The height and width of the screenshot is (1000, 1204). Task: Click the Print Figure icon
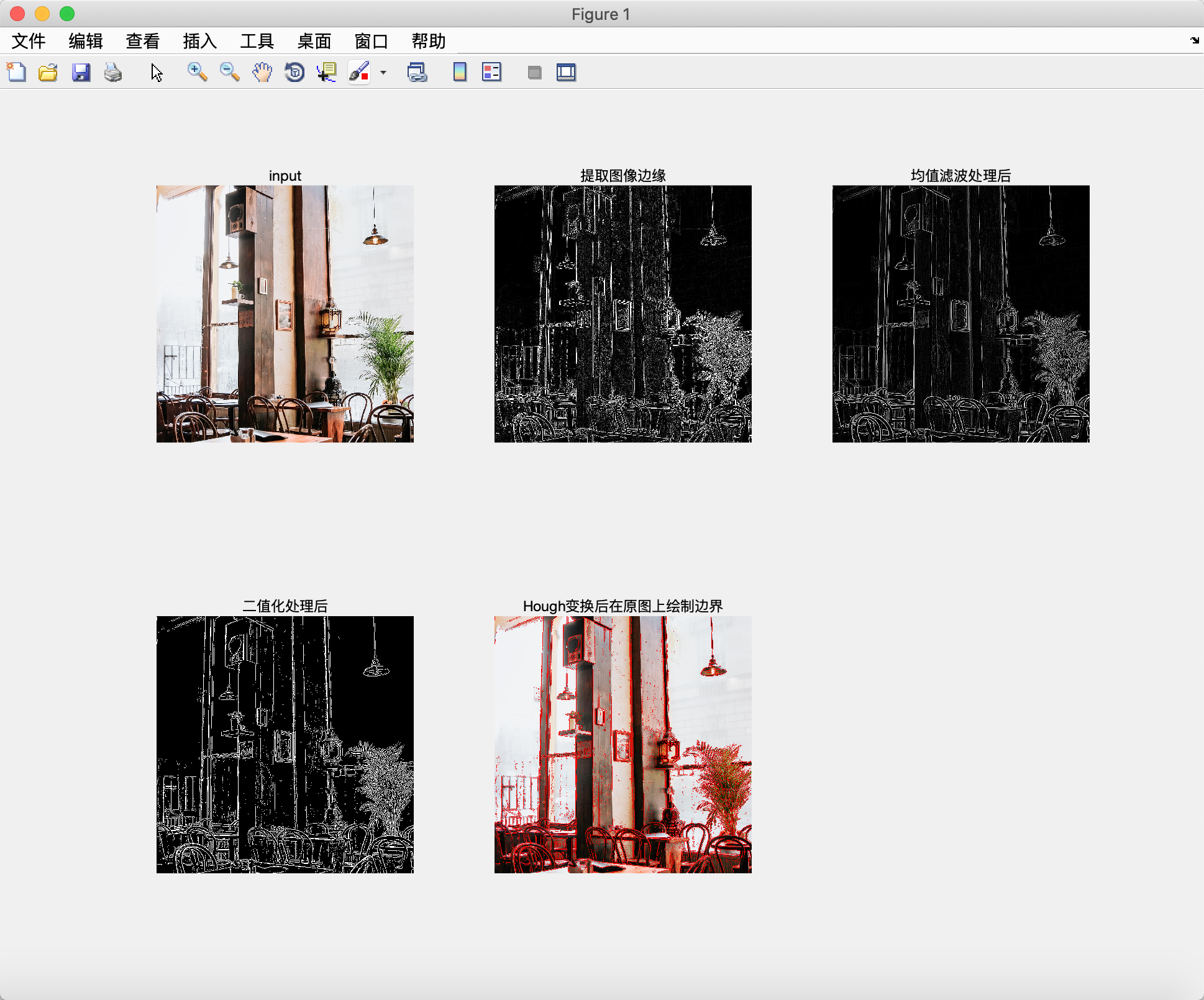tap(113, 73)
